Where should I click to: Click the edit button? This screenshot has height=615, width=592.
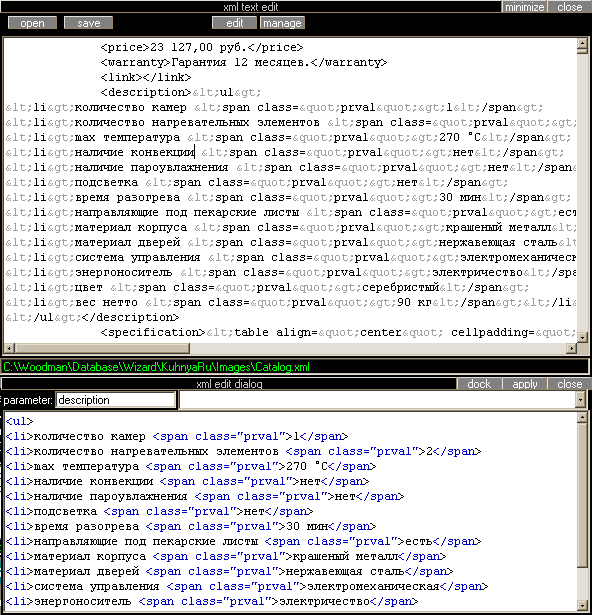234,23
